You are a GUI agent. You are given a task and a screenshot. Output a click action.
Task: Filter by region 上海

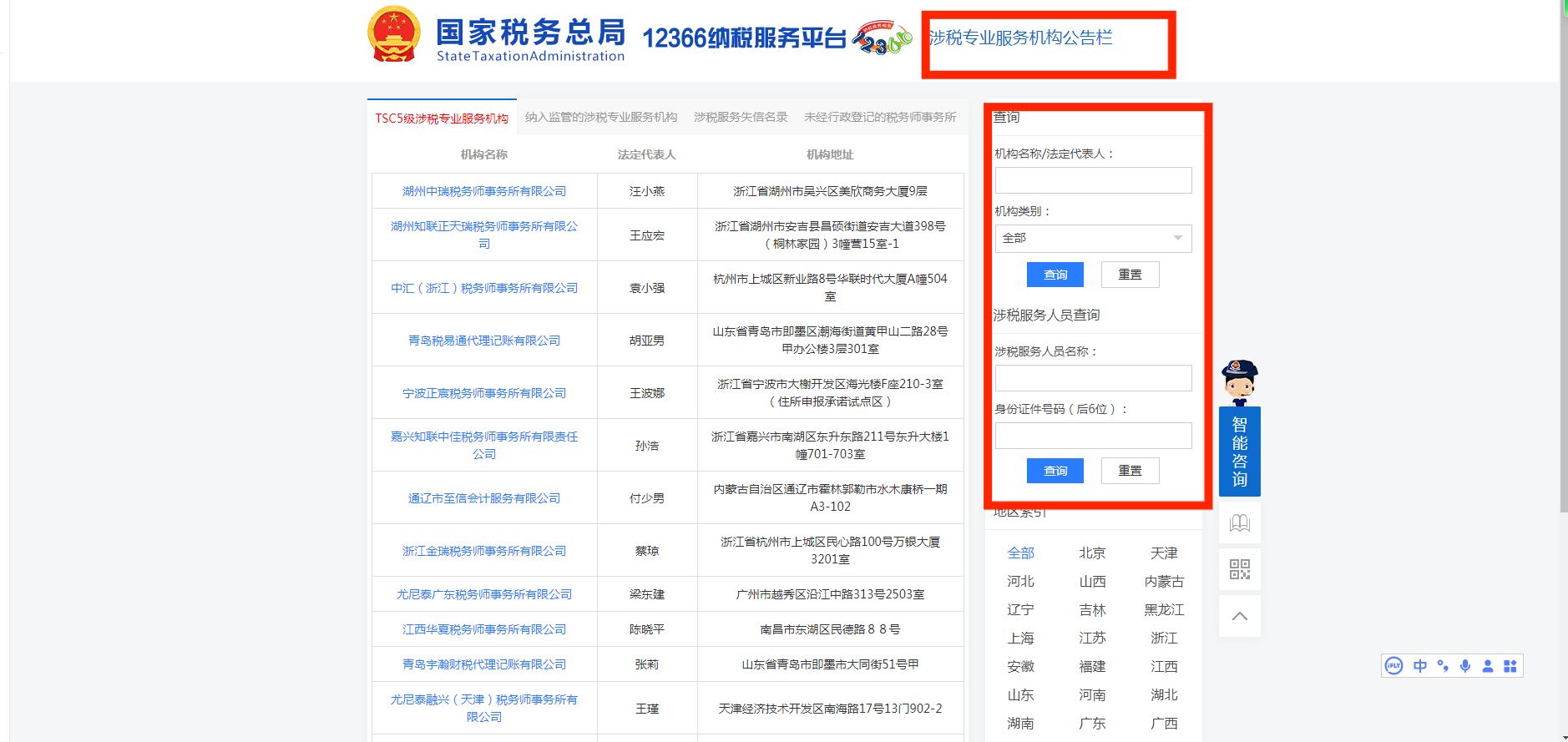(x=1020, y=639)
